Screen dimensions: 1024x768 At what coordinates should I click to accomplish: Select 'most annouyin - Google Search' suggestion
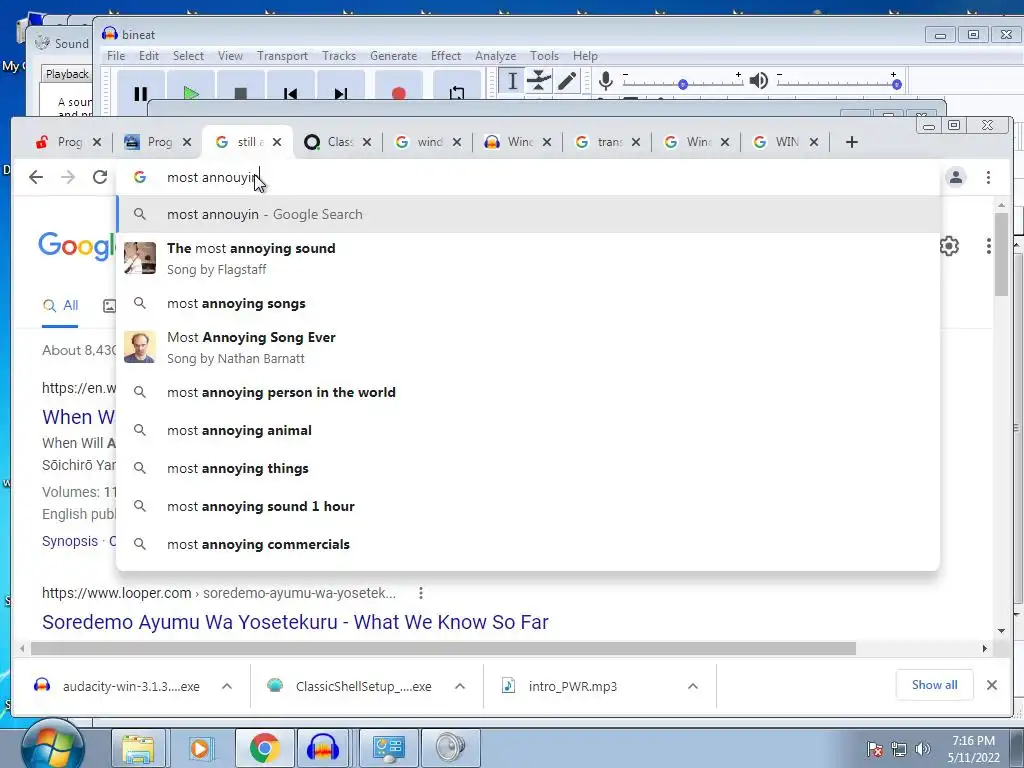point(528,214)
